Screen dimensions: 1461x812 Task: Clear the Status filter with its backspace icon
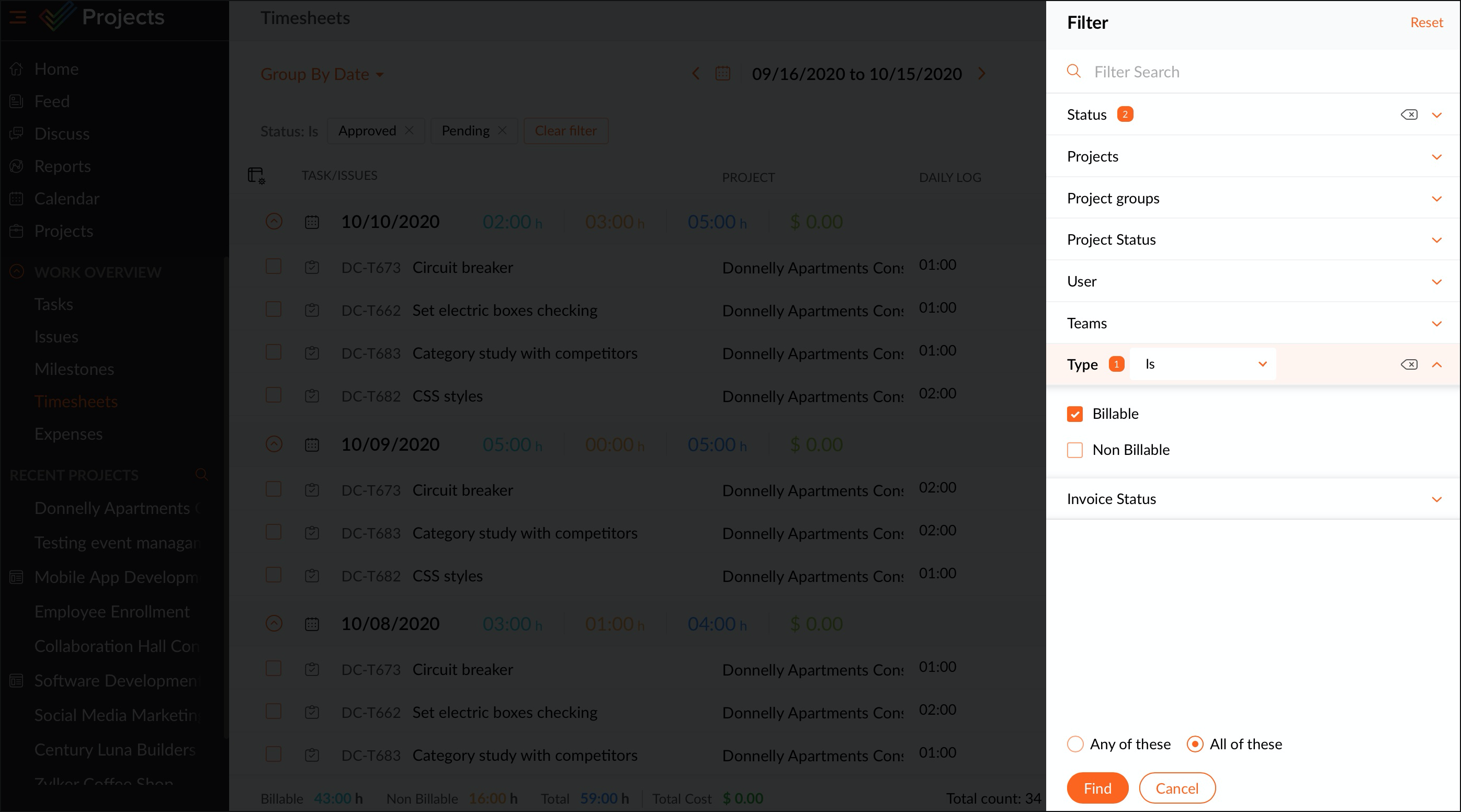(x=1409, y=115)
